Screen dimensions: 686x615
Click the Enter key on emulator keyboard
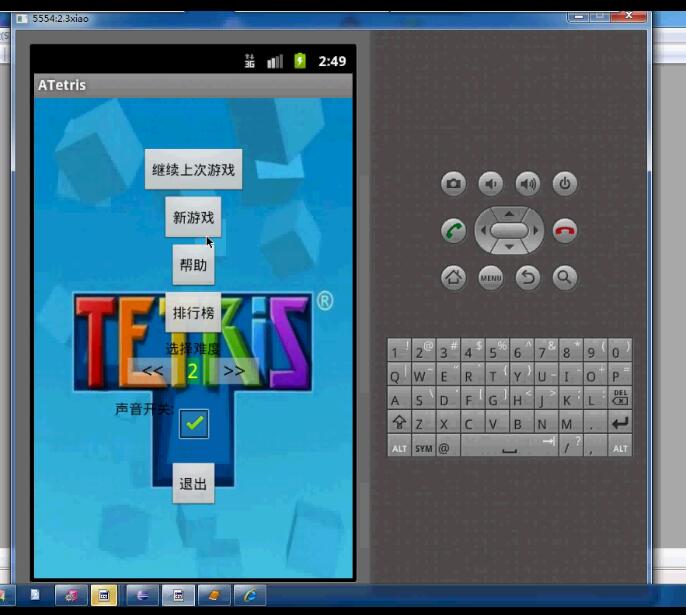[x=620, y=423]
